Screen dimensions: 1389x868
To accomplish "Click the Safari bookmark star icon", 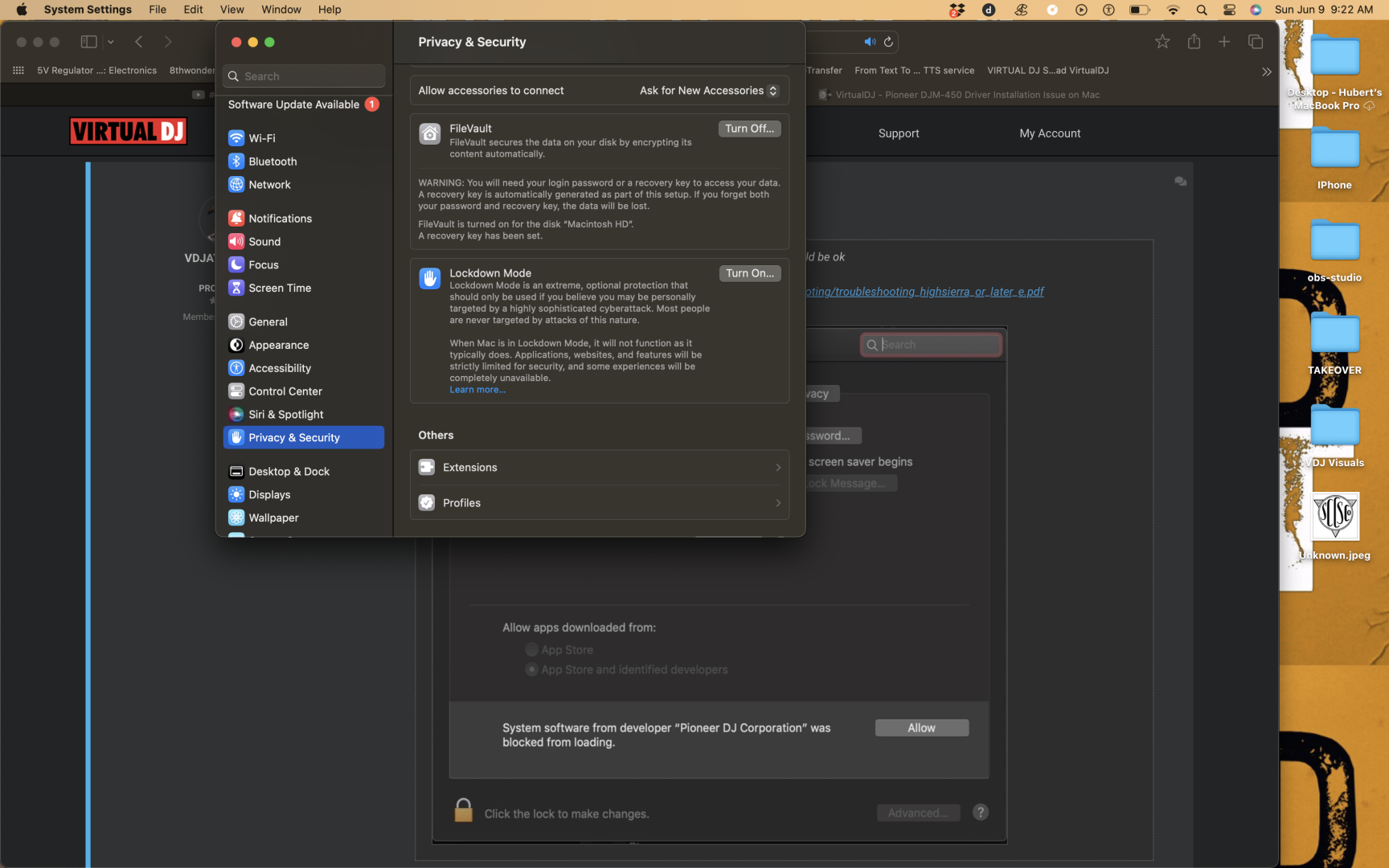I will click(1162, 42).
